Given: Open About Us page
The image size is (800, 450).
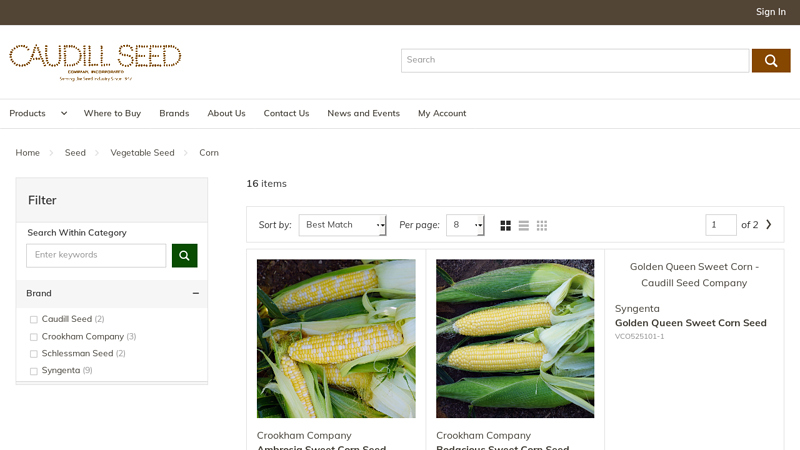Looking at the screenshot, I should coord(227,113).
